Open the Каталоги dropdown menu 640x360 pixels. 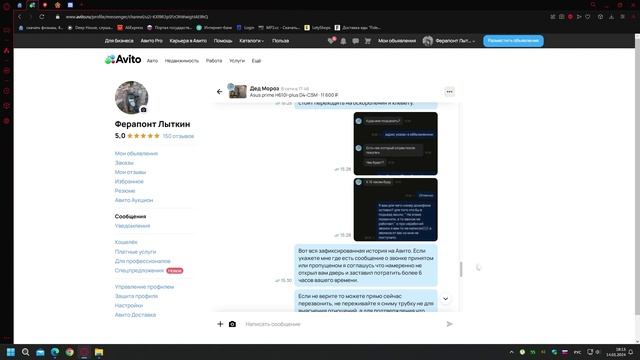click(x=251, y=41)
